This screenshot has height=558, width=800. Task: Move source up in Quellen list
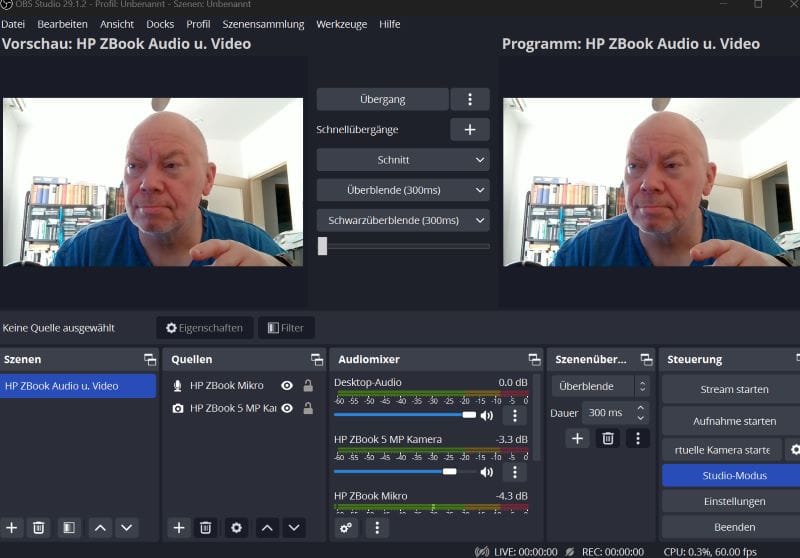coord(267,527)
